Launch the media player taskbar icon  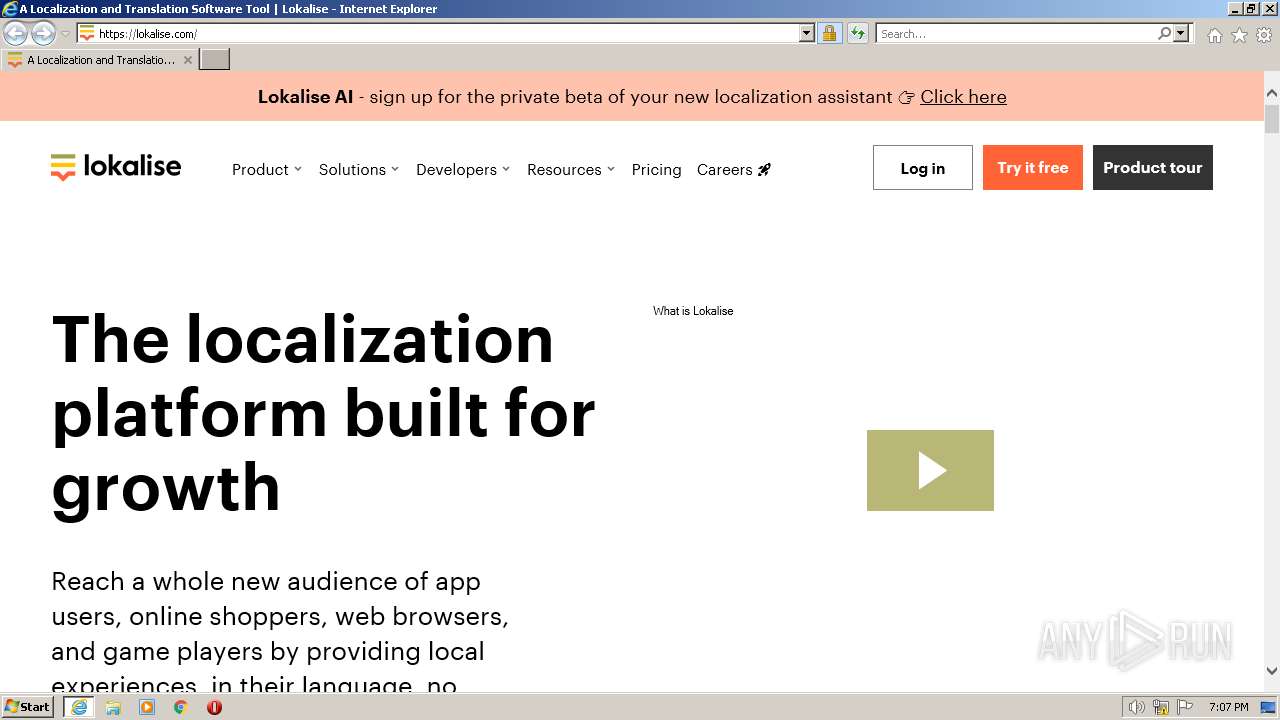point(147,707)
